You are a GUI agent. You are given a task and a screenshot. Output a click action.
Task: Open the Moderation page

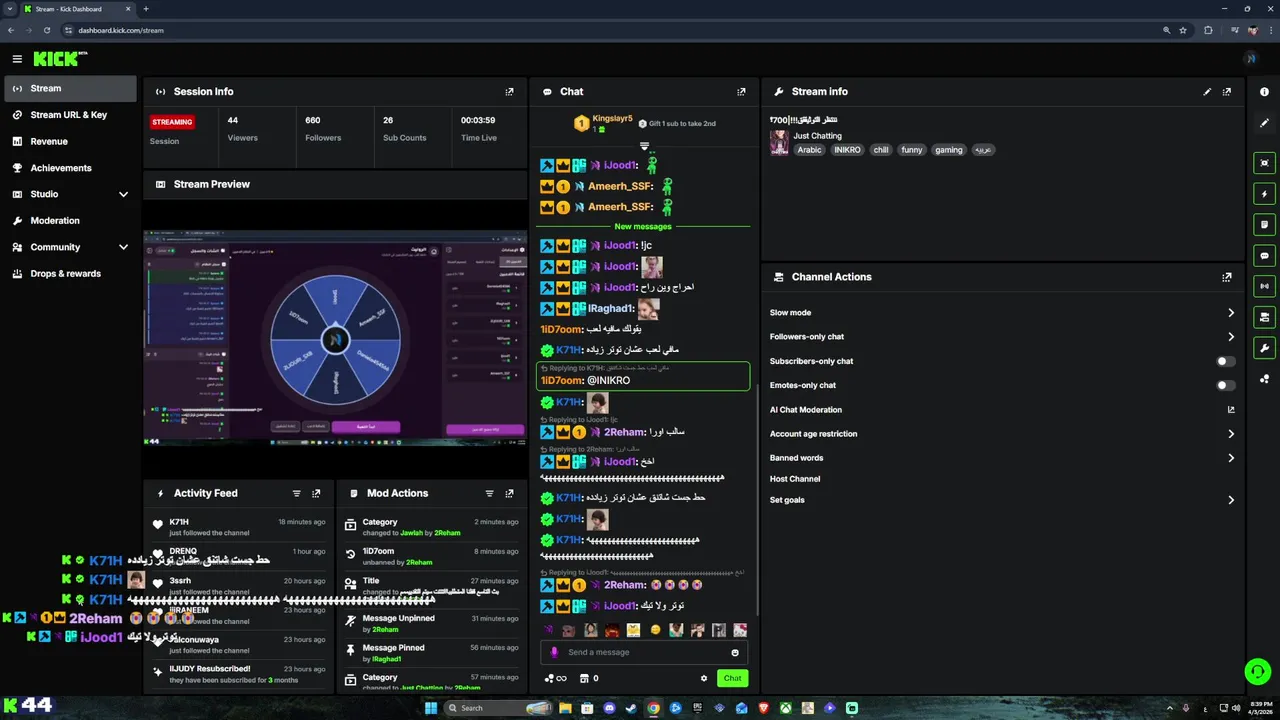coord(70,220)
